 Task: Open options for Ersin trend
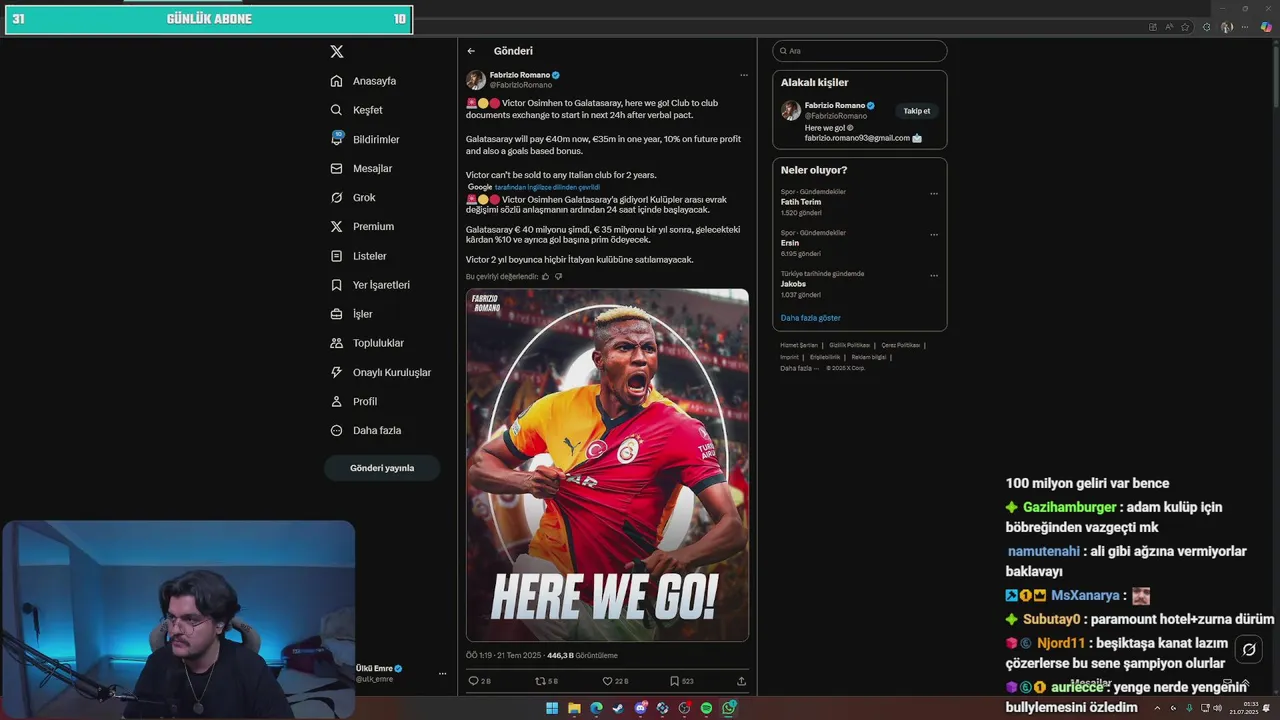(934, 234)
